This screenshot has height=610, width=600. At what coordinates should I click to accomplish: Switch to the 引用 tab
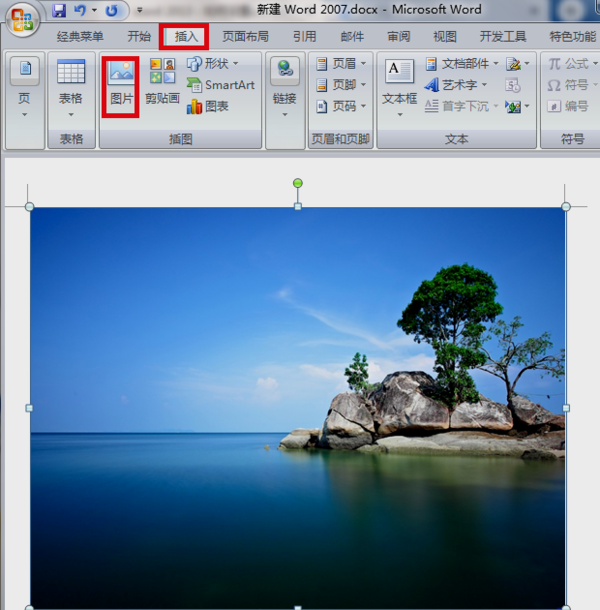point(304,37)
